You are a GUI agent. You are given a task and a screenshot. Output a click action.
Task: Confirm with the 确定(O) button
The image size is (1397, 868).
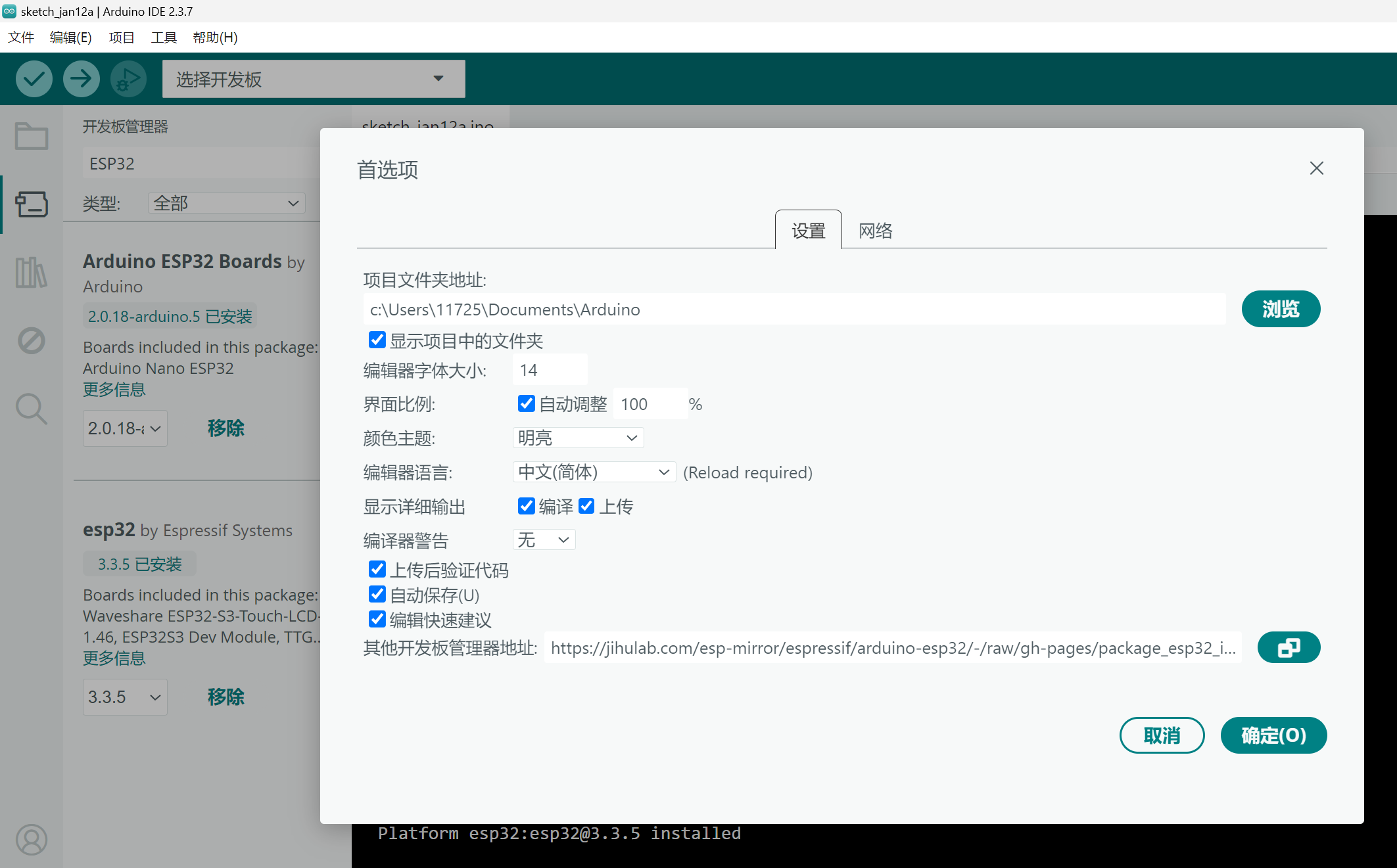coord(1273,735)
